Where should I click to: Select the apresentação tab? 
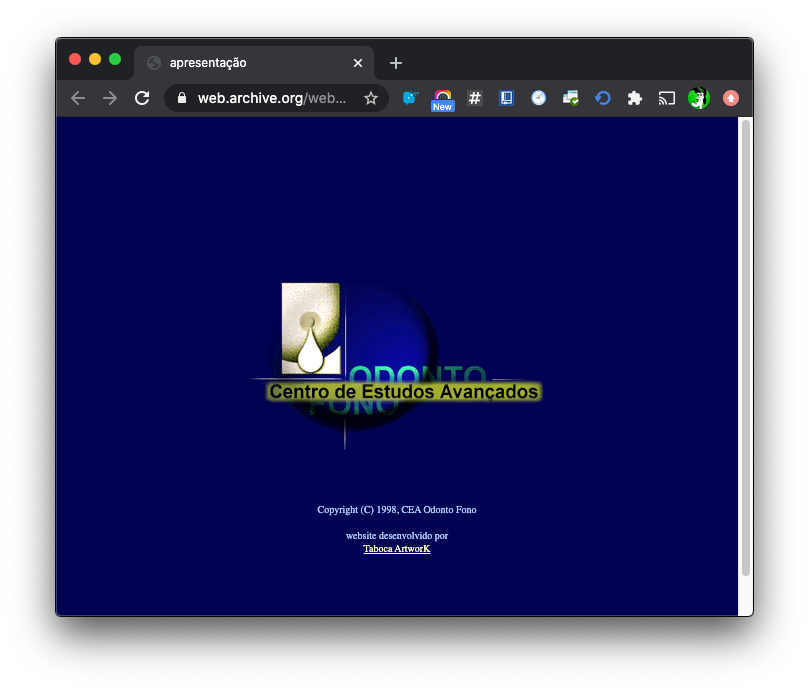[x=240, y=63]
